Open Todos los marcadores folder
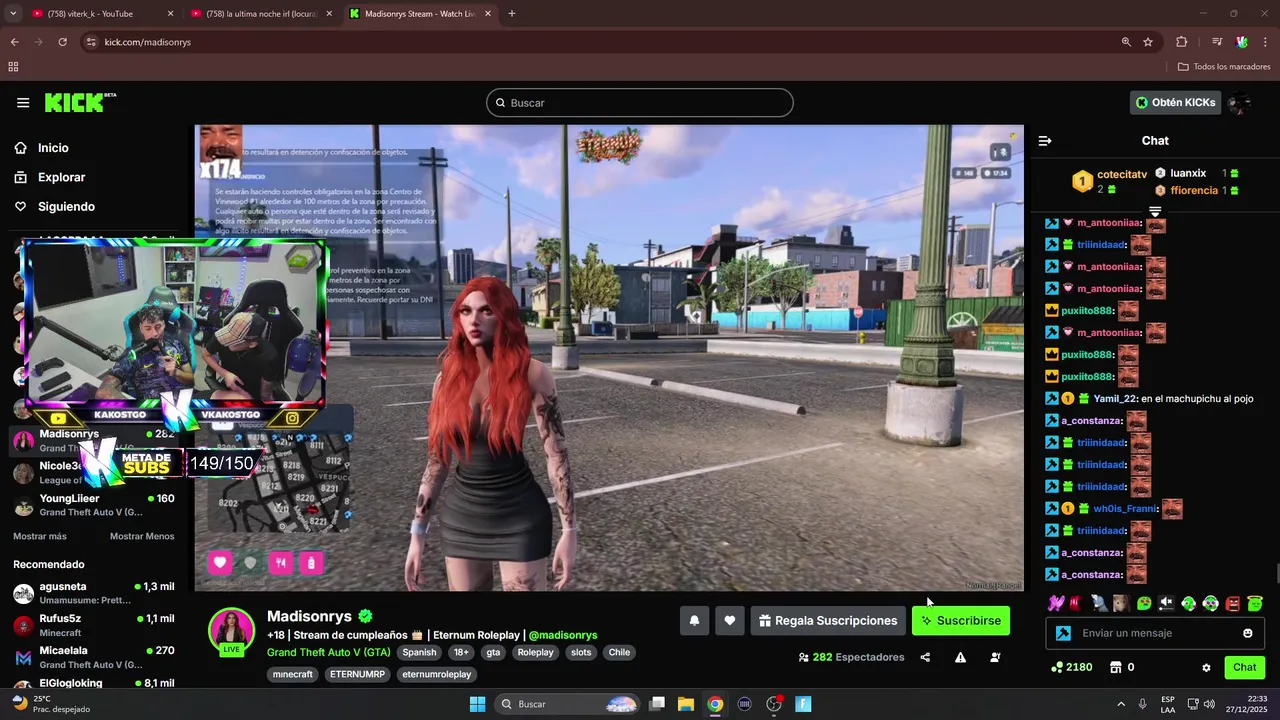The image size is (1280, 720). (1224, 67)
